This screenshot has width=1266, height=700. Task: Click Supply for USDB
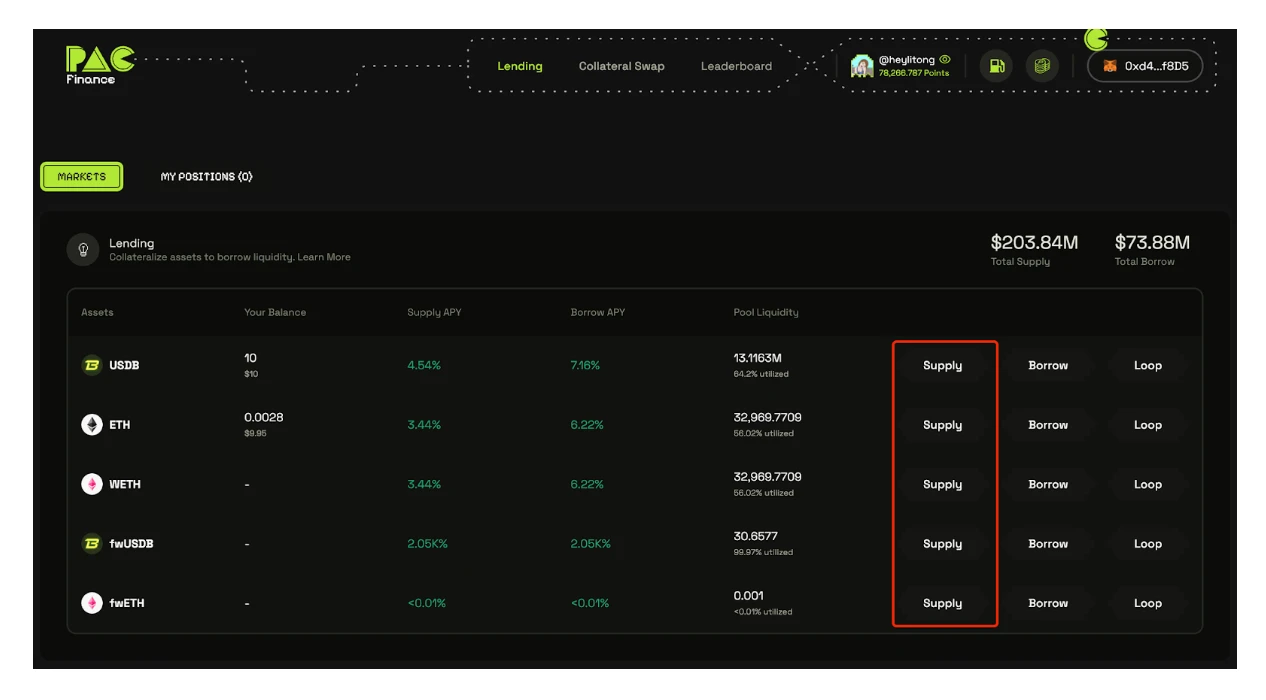click(942, 366)
